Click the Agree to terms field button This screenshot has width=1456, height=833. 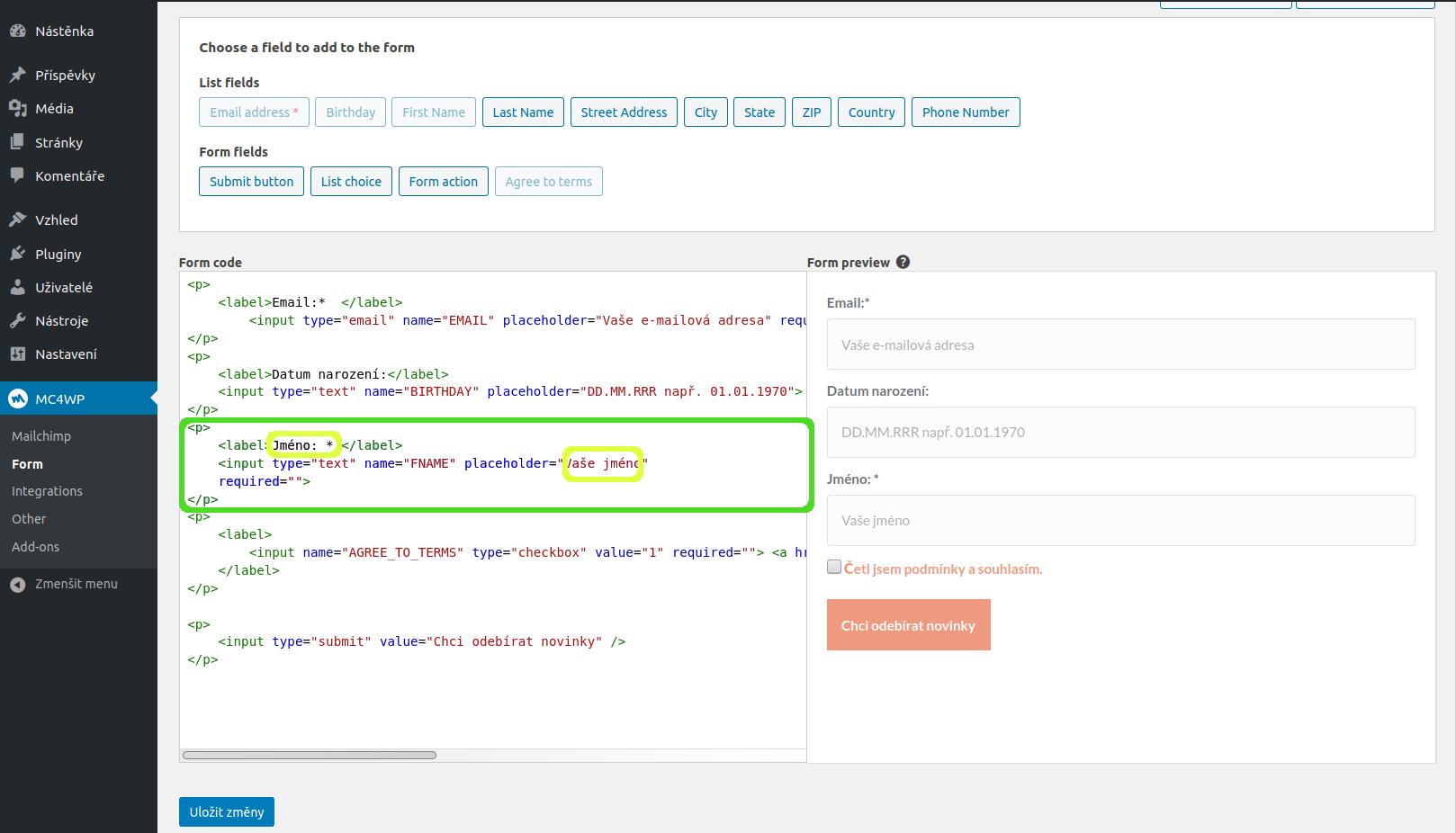[x=549, y=182]
